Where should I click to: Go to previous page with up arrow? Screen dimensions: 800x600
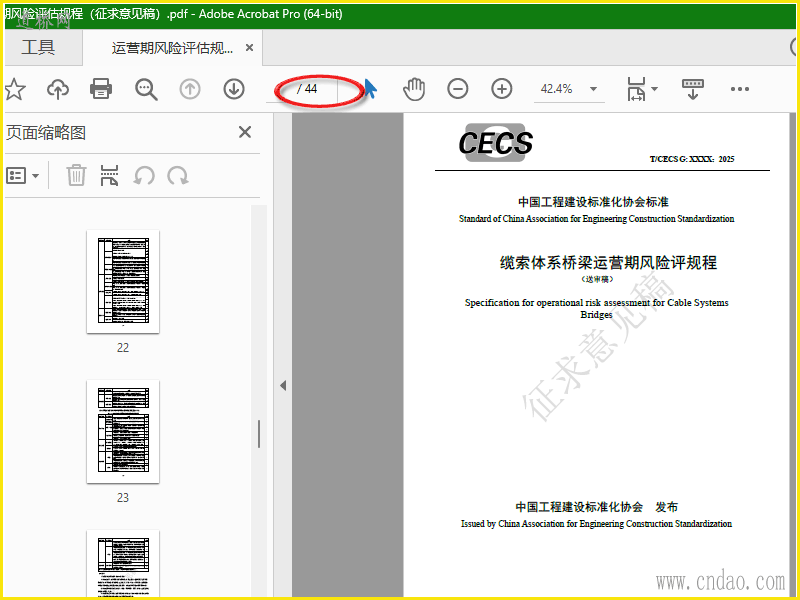click(x=190, y=89)
